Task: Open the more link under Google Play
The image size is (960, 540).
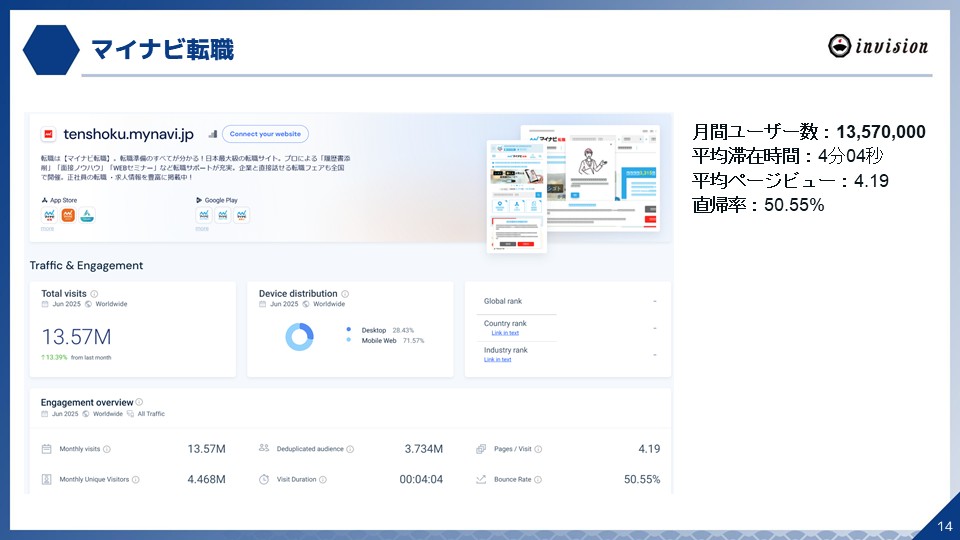Action: click(x=202, y=229)
